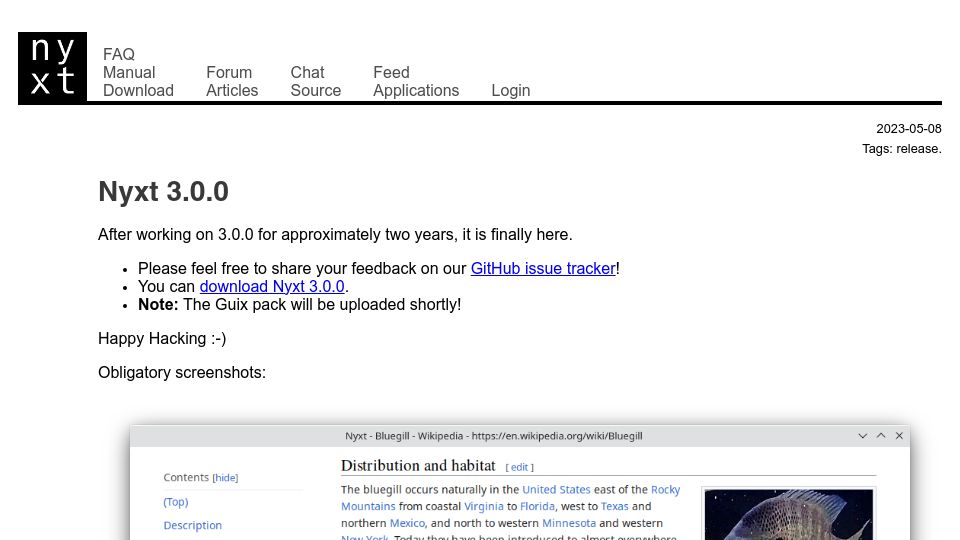This screenshot has width=960, height=540.
Task: Click the bluegill fish image
Action: 789,514
